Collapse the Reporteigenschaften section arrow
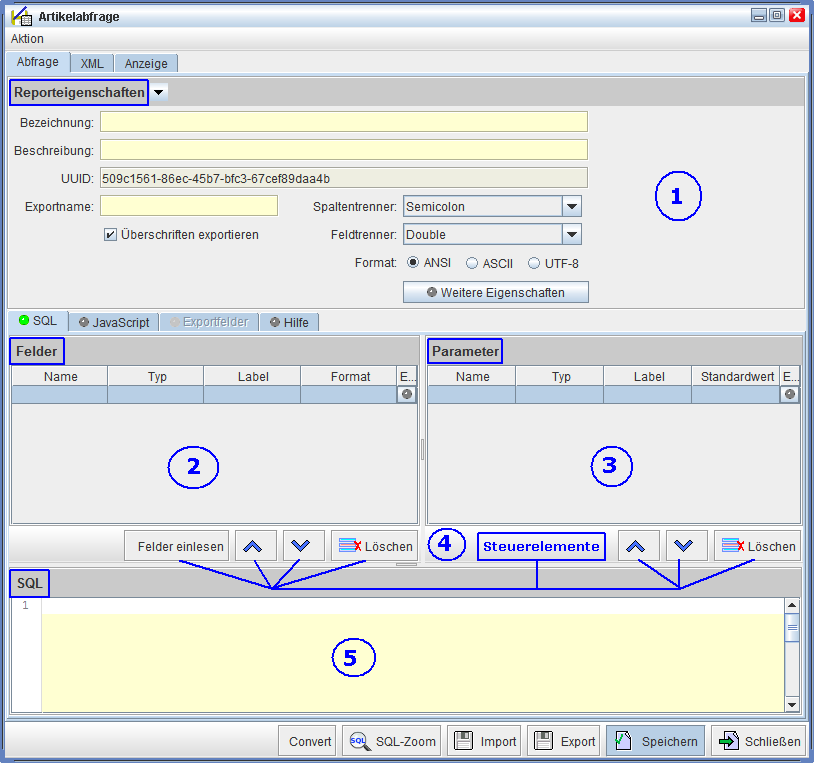 coord(160,92)
